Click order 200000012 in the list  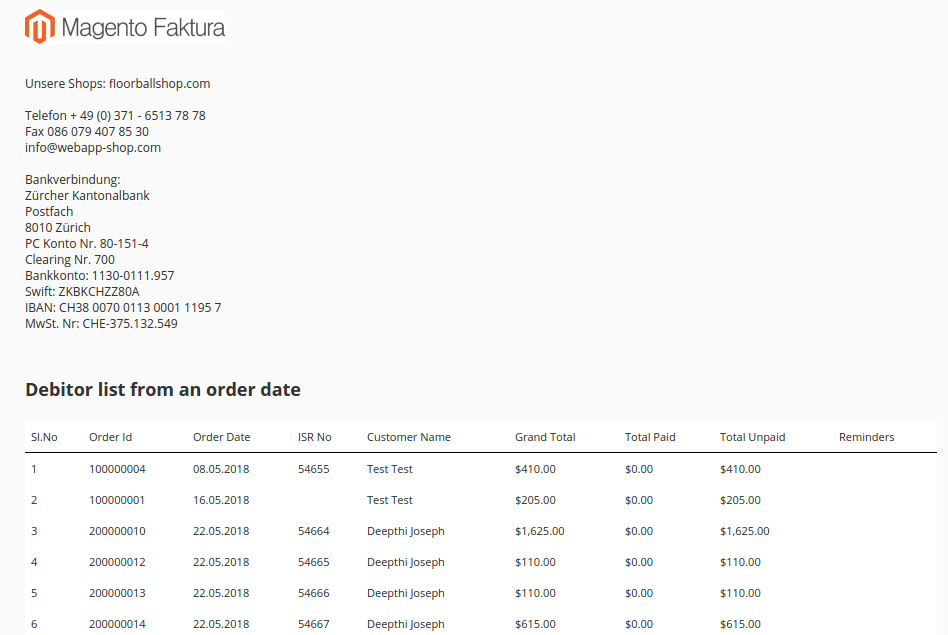tap(117, 562)
